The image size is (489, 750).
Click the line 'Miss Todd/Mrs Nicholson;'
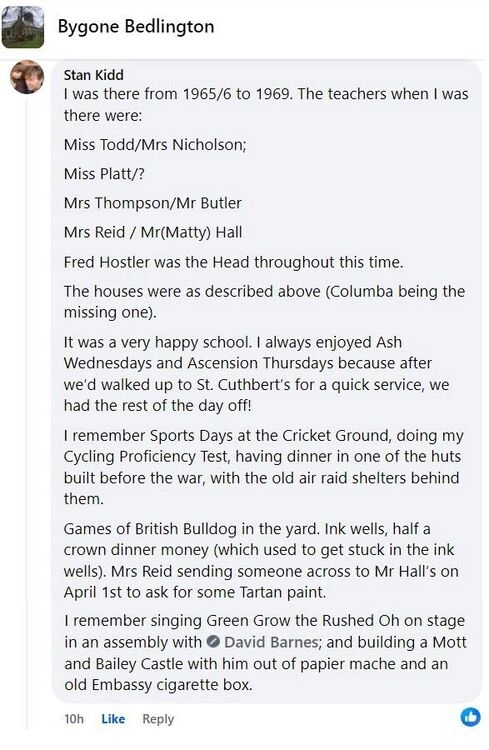(x=155, y=144)
